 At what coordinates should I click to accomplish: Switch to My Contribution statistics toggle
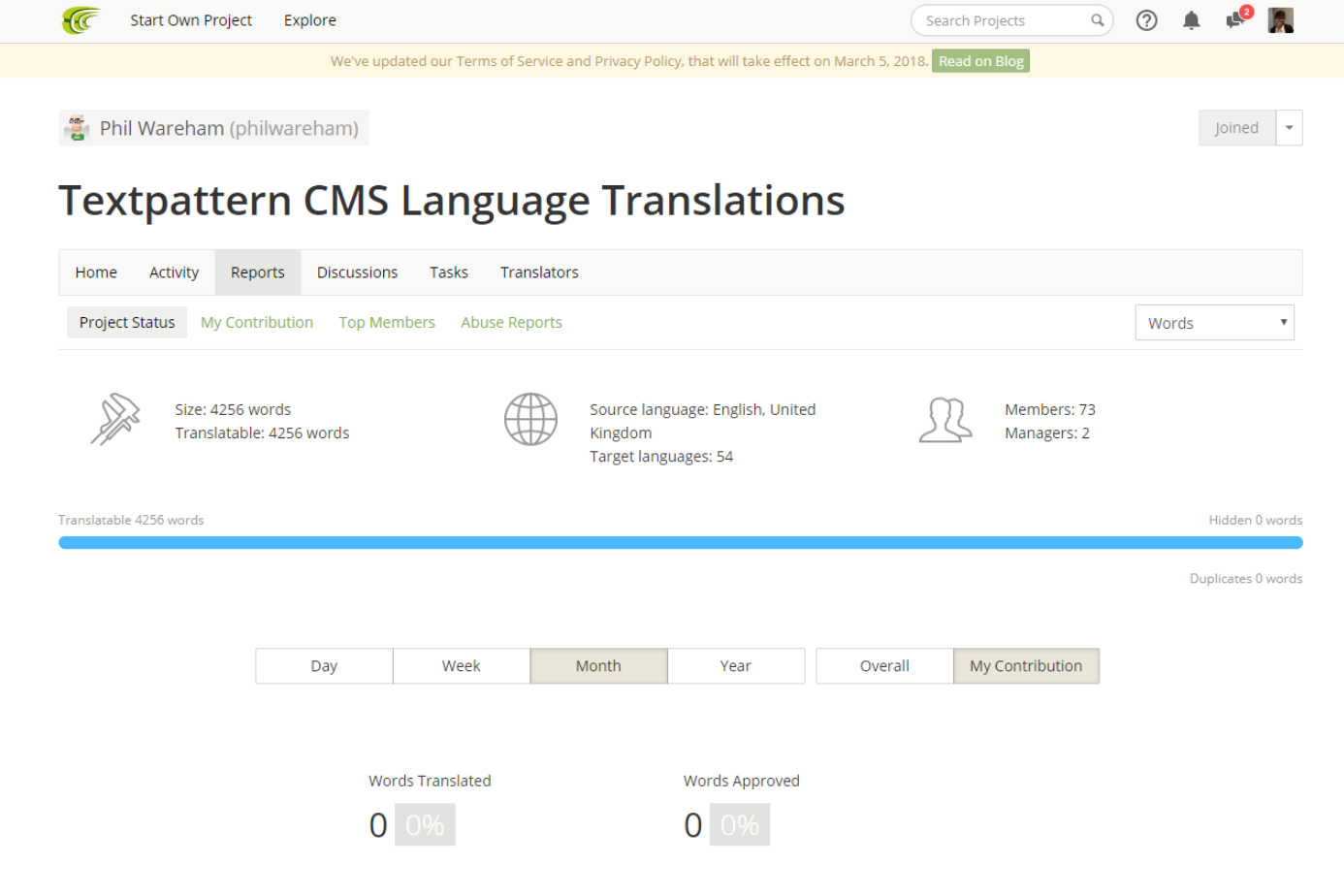coord(1026,666)
